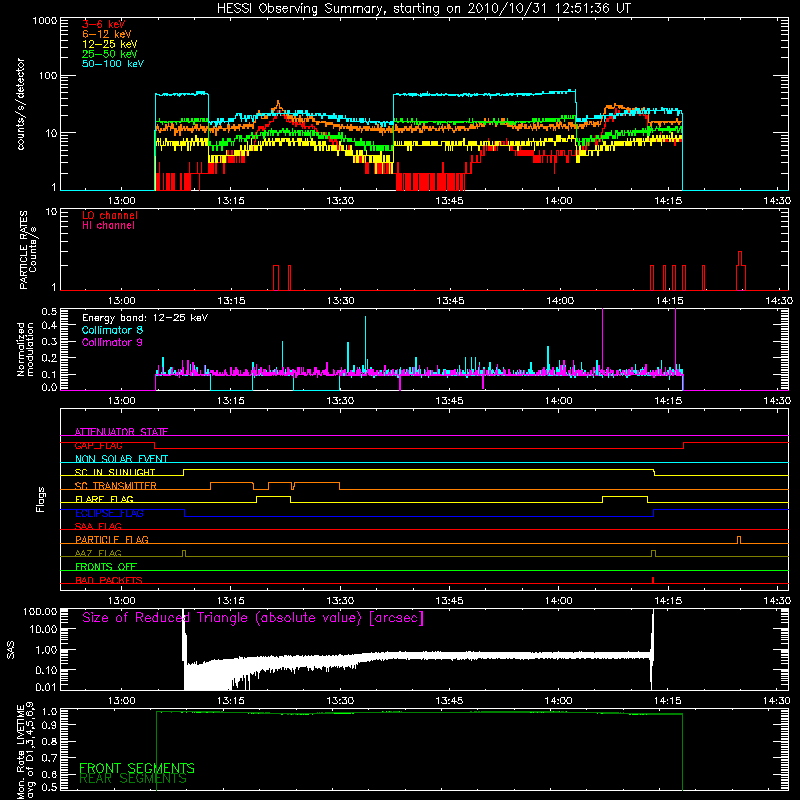Select the SC_IN_SUNLIGHT flag label
Image resolution: width=800 pixels, height=800 pixels.
click(x=115, y=472)
